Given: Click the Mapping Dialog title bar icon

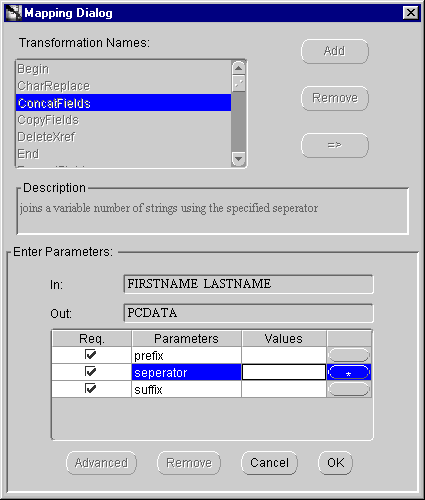Looking at the screenshot, I should (x=14, y=13).
